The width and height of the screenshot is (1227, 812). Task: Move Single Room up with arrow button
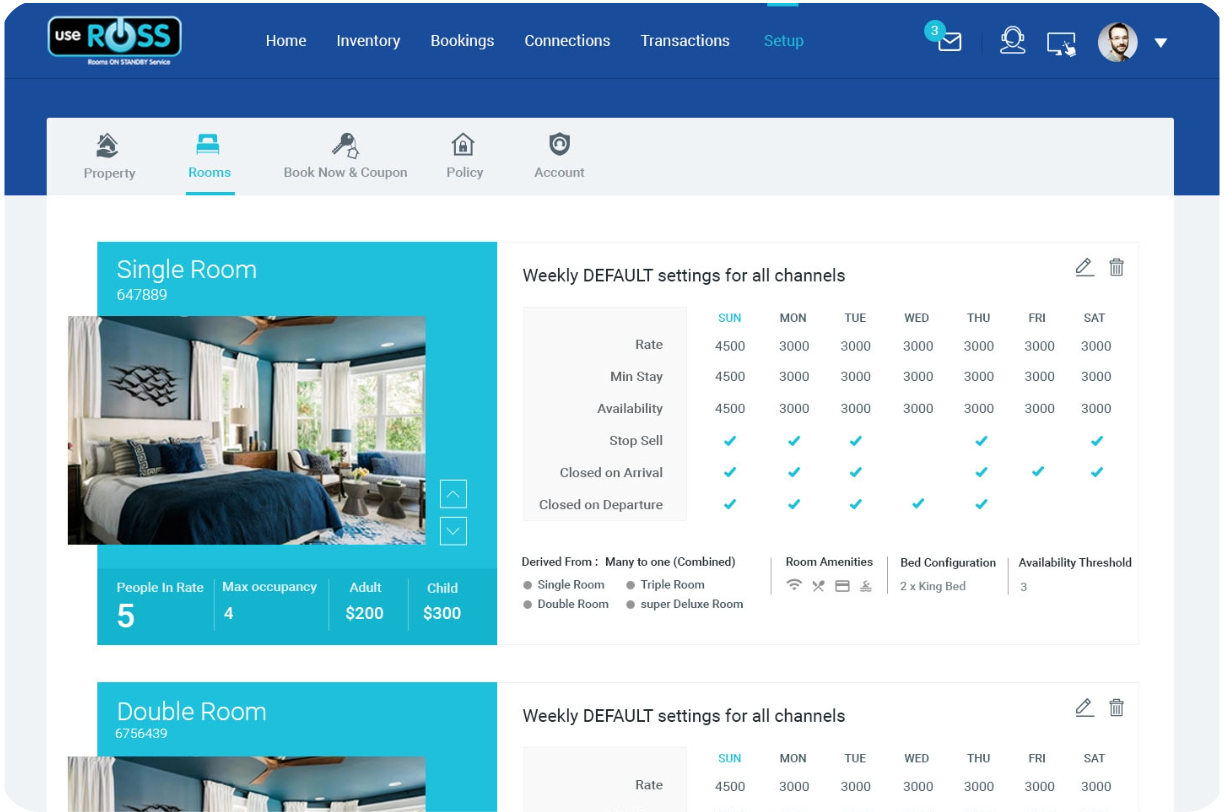(453, 494)
